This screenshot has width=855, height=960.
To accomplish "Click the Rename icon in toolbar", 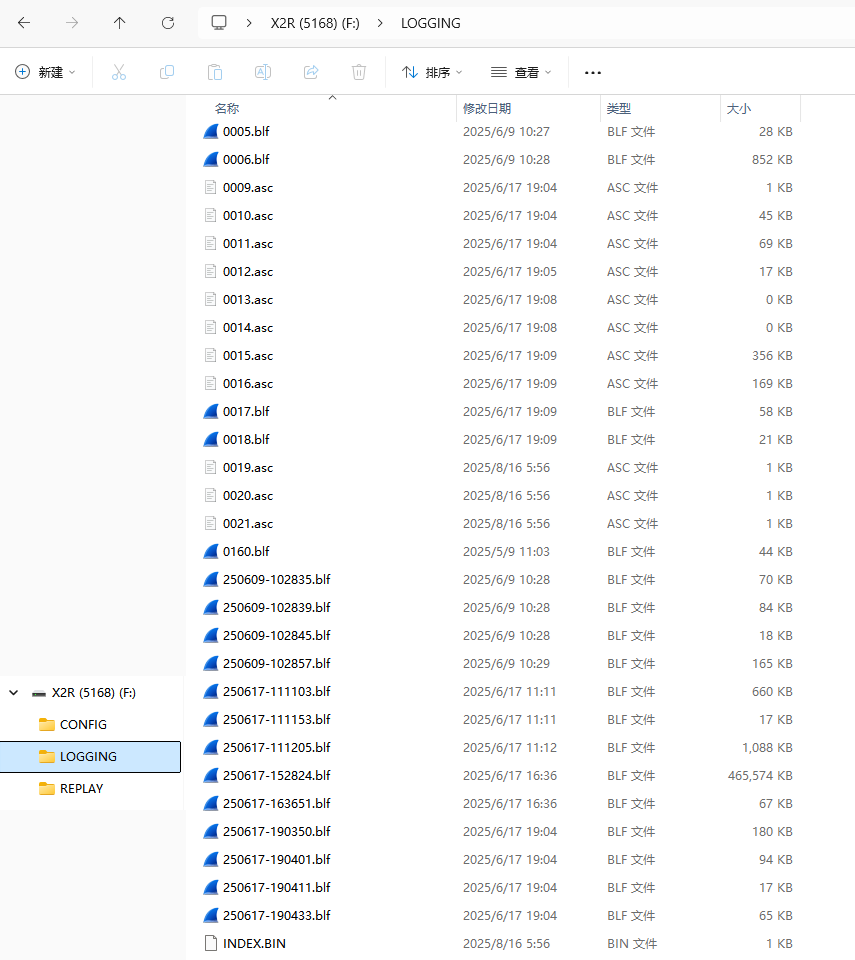I will pyautogui.click(x=263, y=72).
